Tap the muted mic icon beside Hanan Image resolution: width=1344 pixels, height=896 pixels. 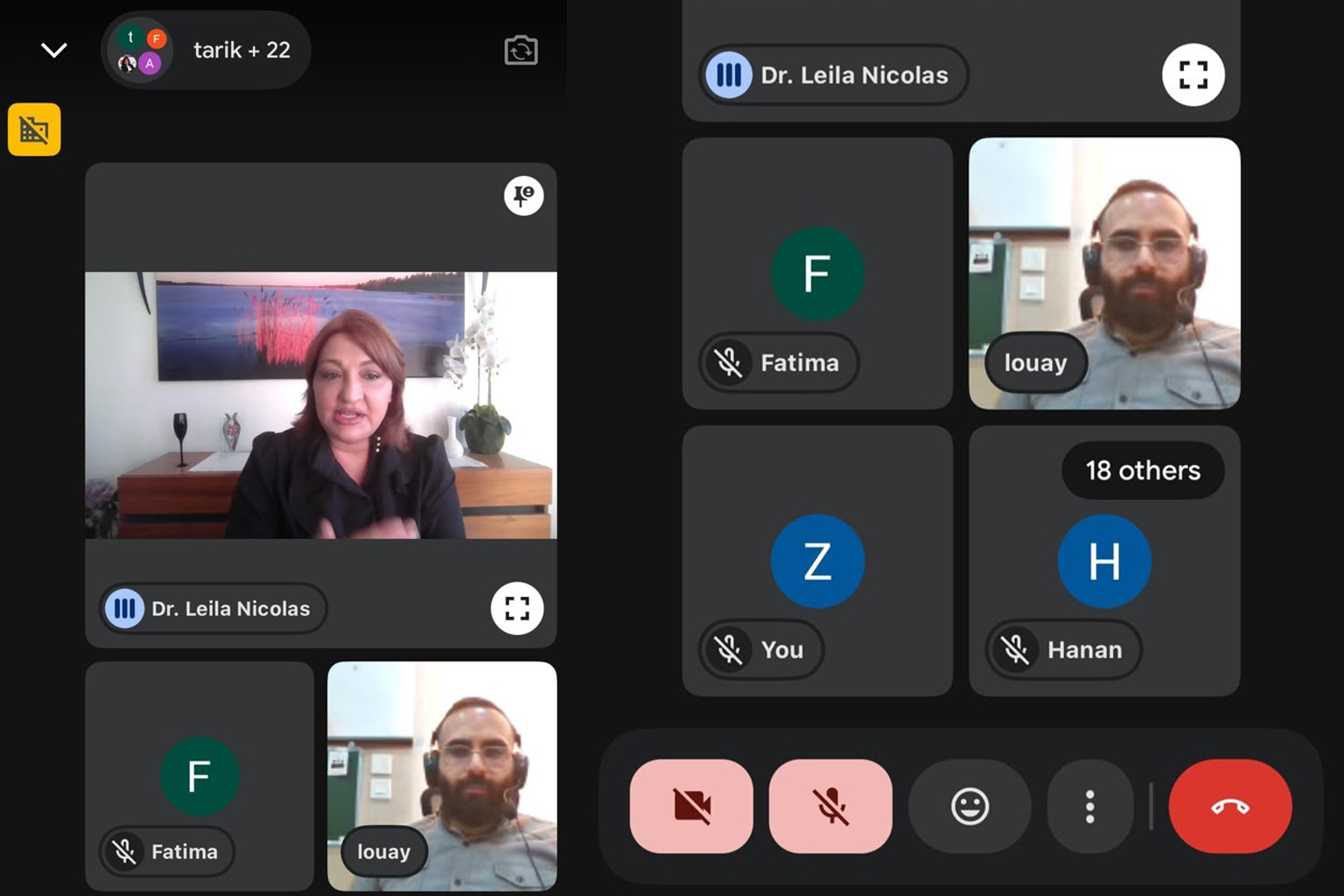pos(1015,649)
